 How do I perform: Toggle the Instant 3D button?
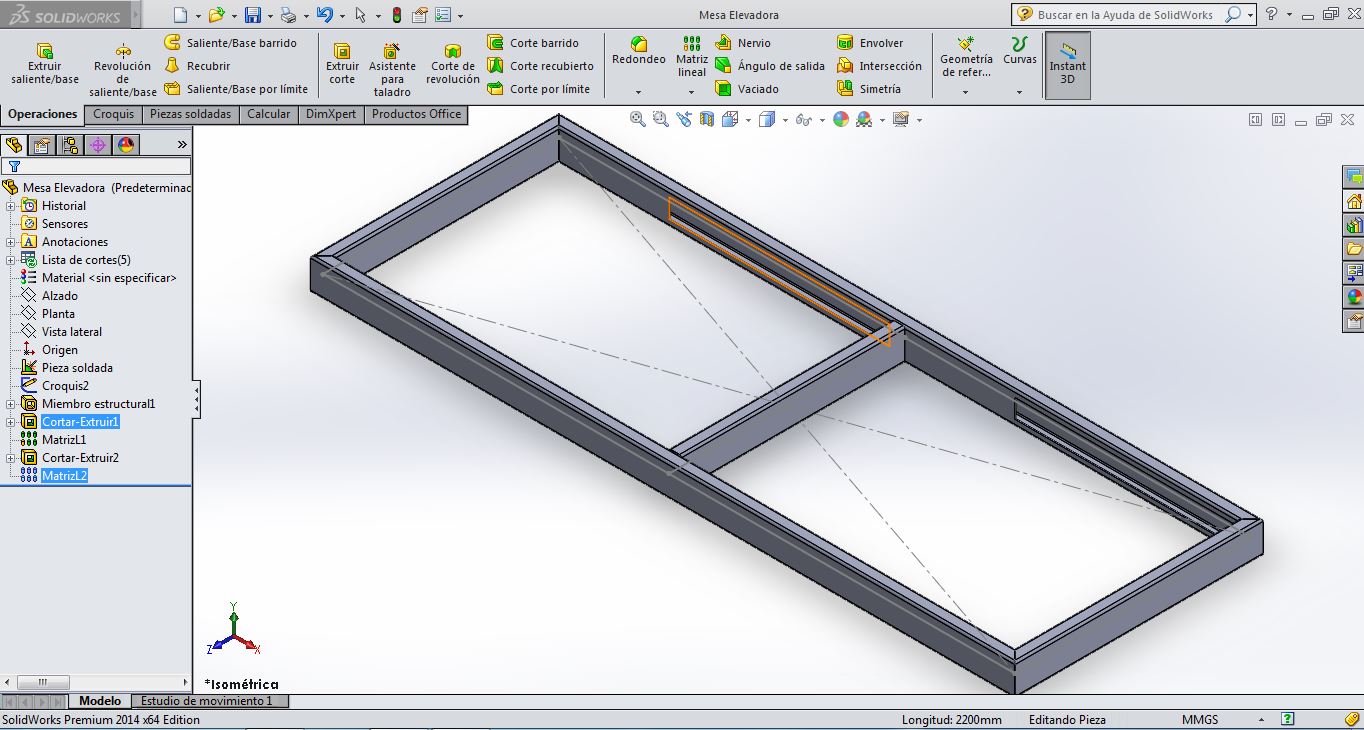1067,66
